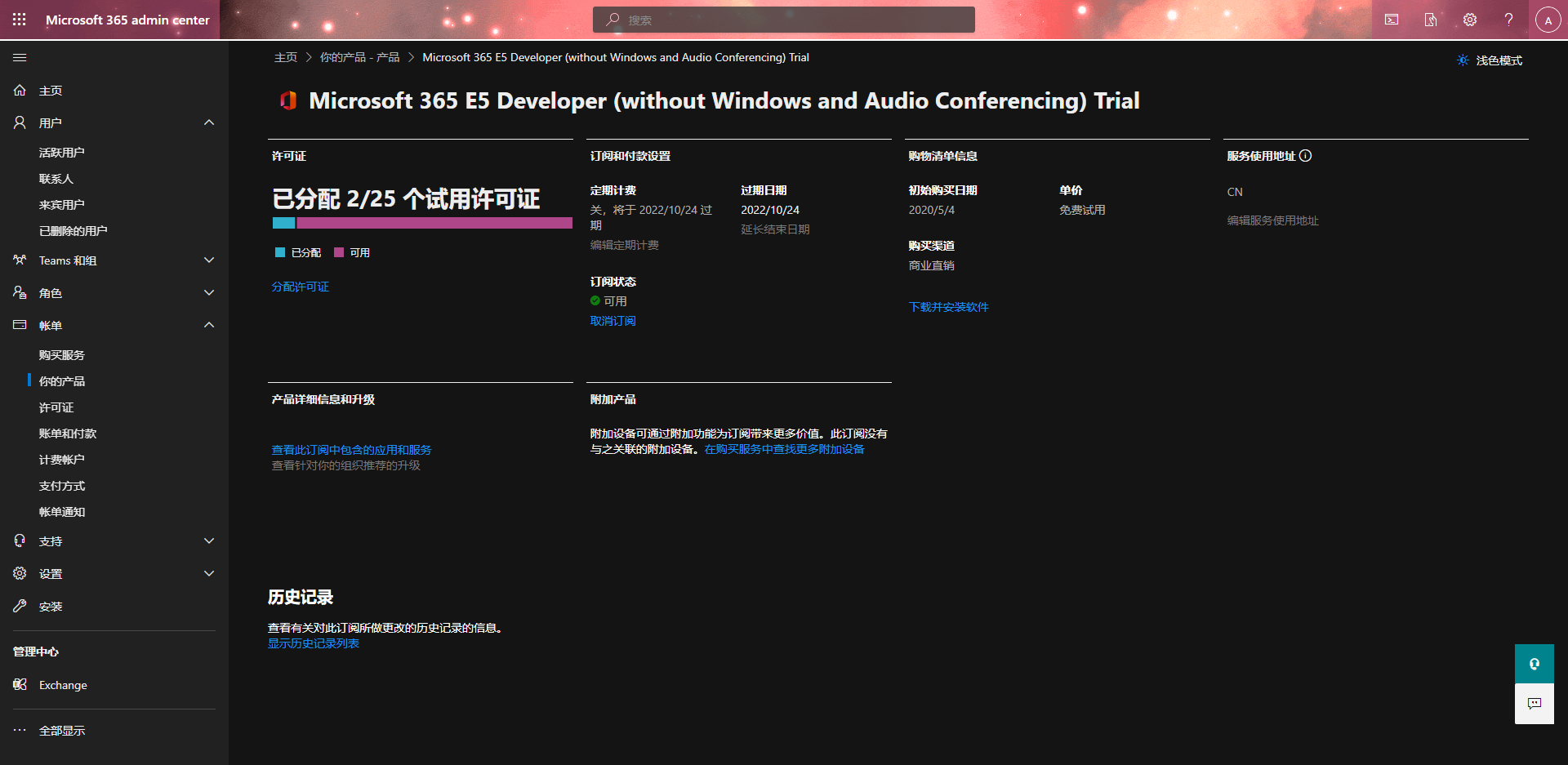The height and width of the screenshot is (765, 1568).
Task: Open Contacts in sidebar
Action: point(56,179)
